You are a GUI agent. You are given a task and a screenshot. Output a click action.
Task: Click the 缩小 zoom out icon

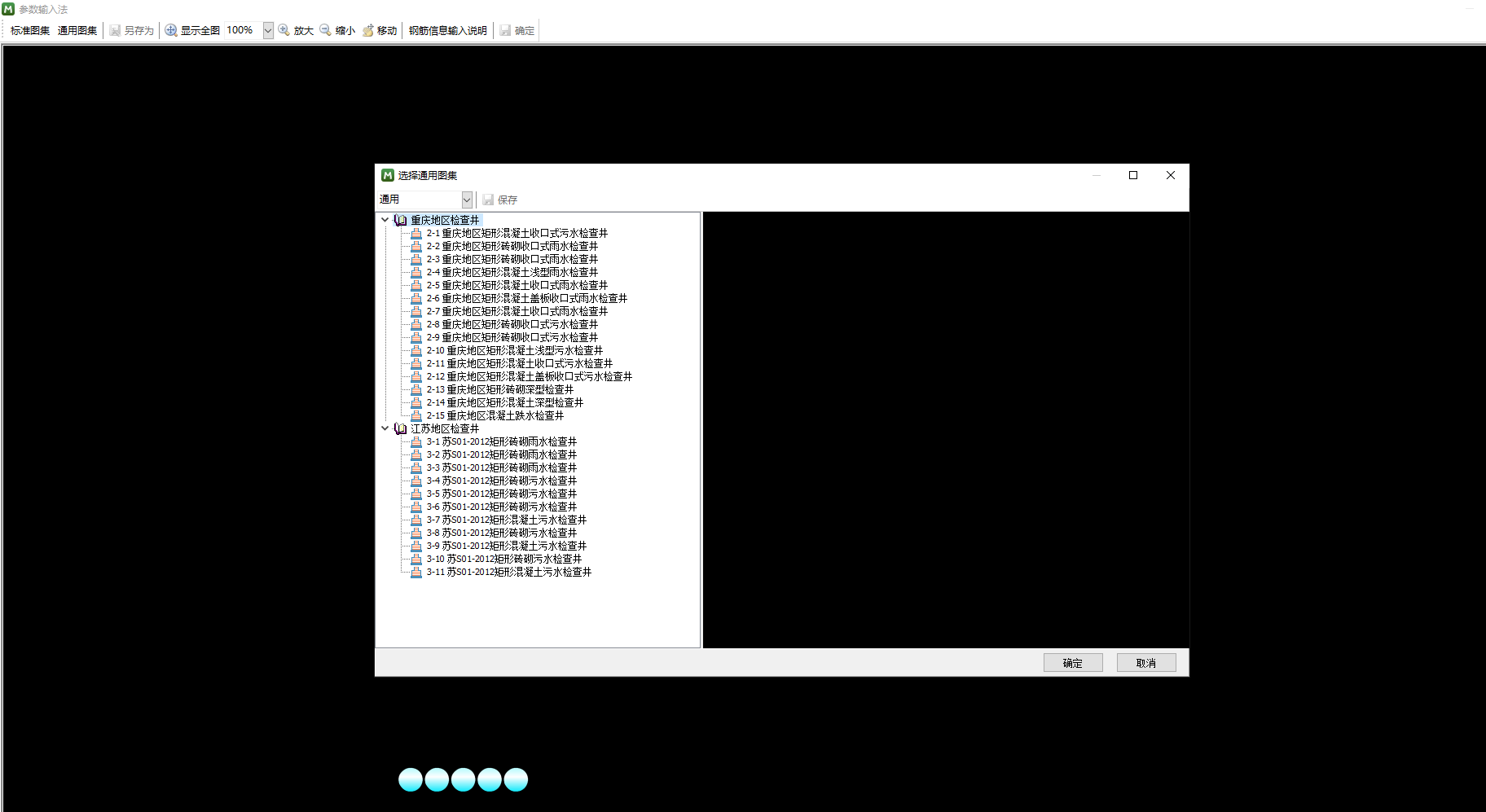(x=326, y=31)
